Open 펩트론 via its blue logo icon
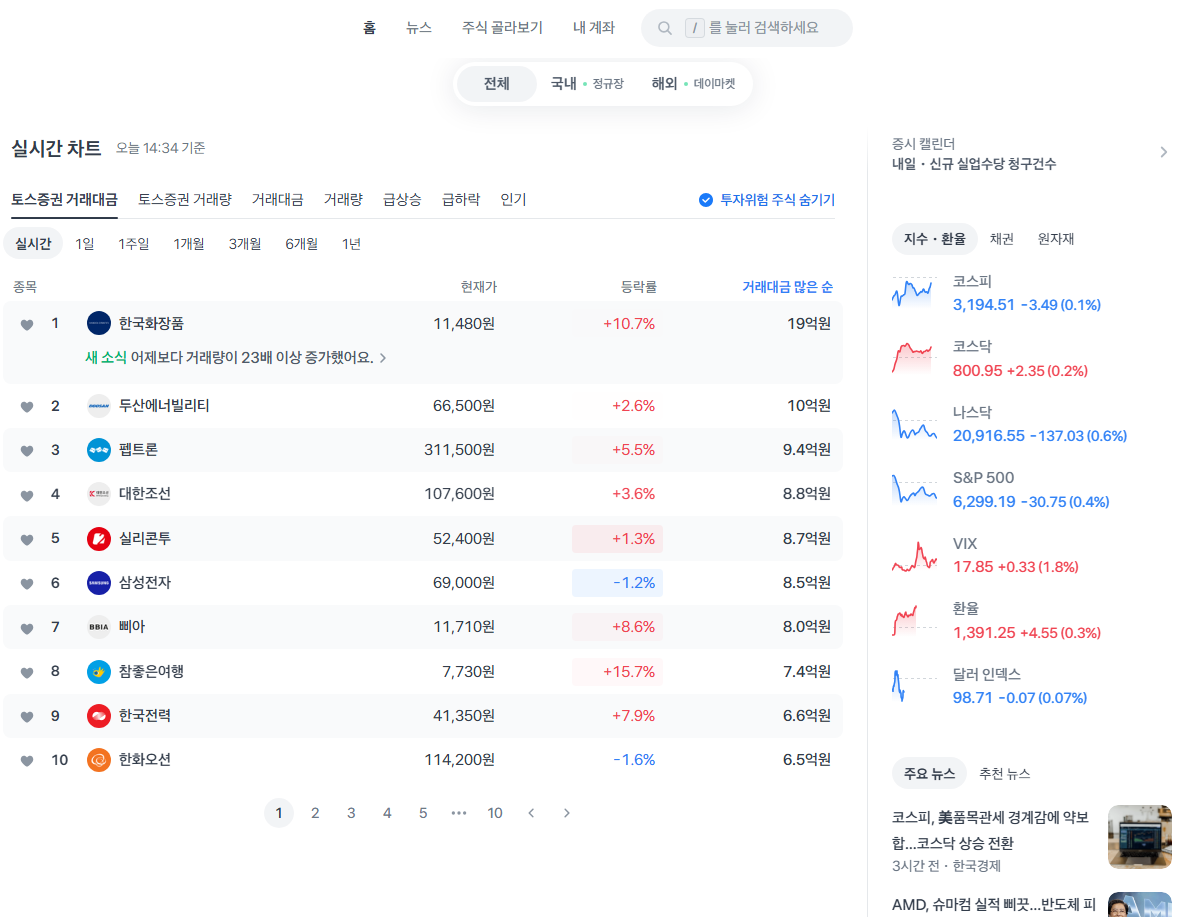 coord(99,450)
